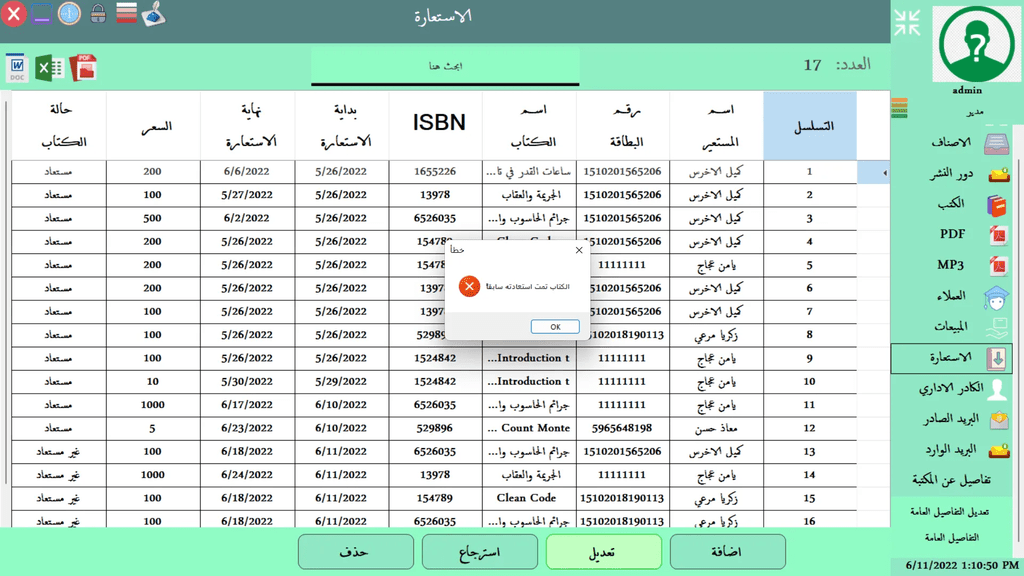The height and width of the screenshot is (576, 1024).
Task: Click the red striped color theme icon
Action: [x=126, y=13]
